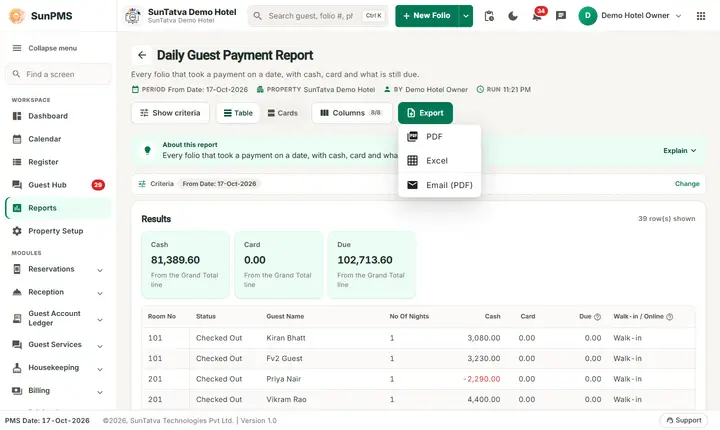Expand Reception module chevron
720x430 pixels.
tap(100, 293)
